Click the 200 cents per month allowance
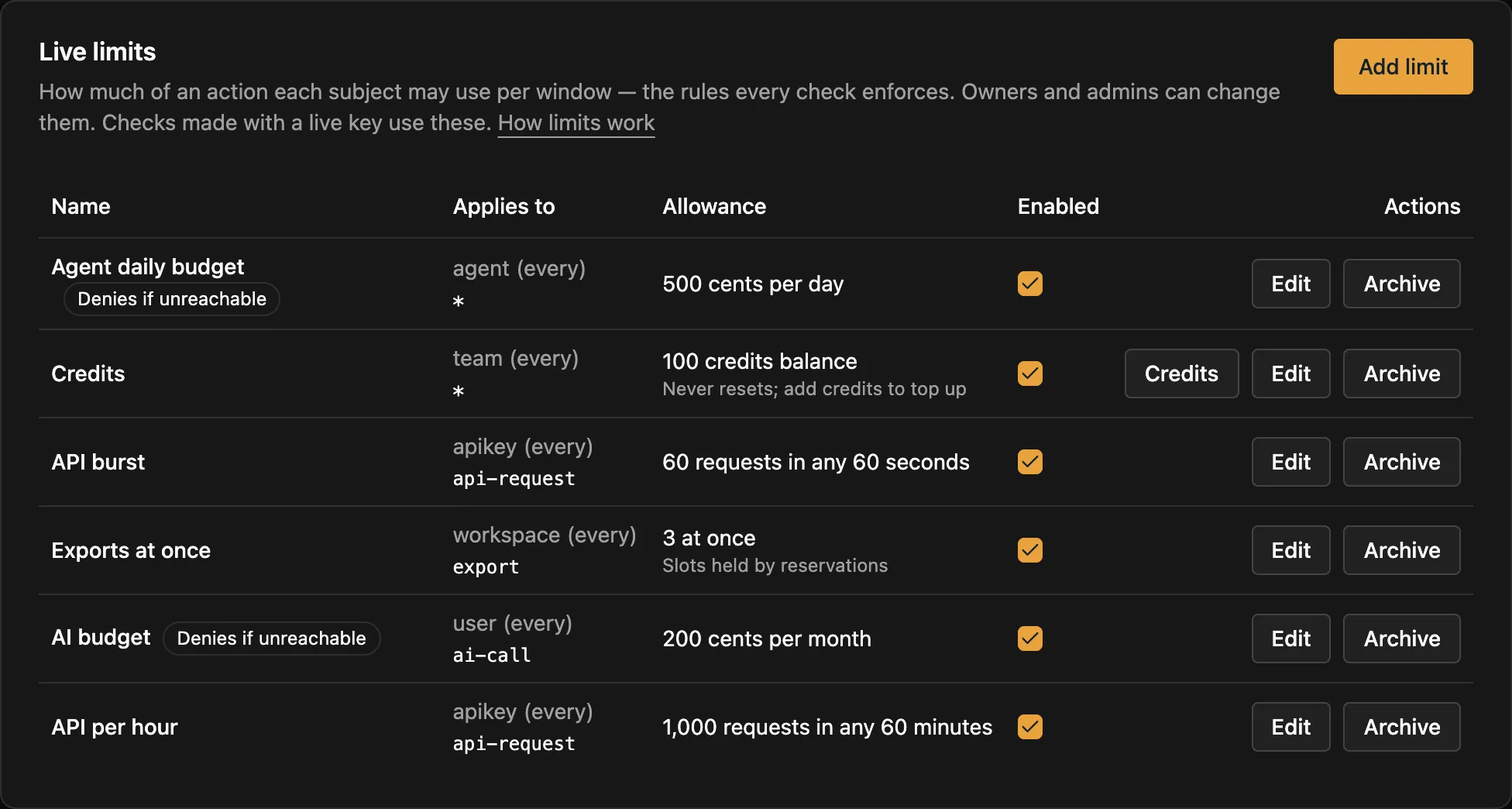 pyautogui.click(x=767, y=639)
